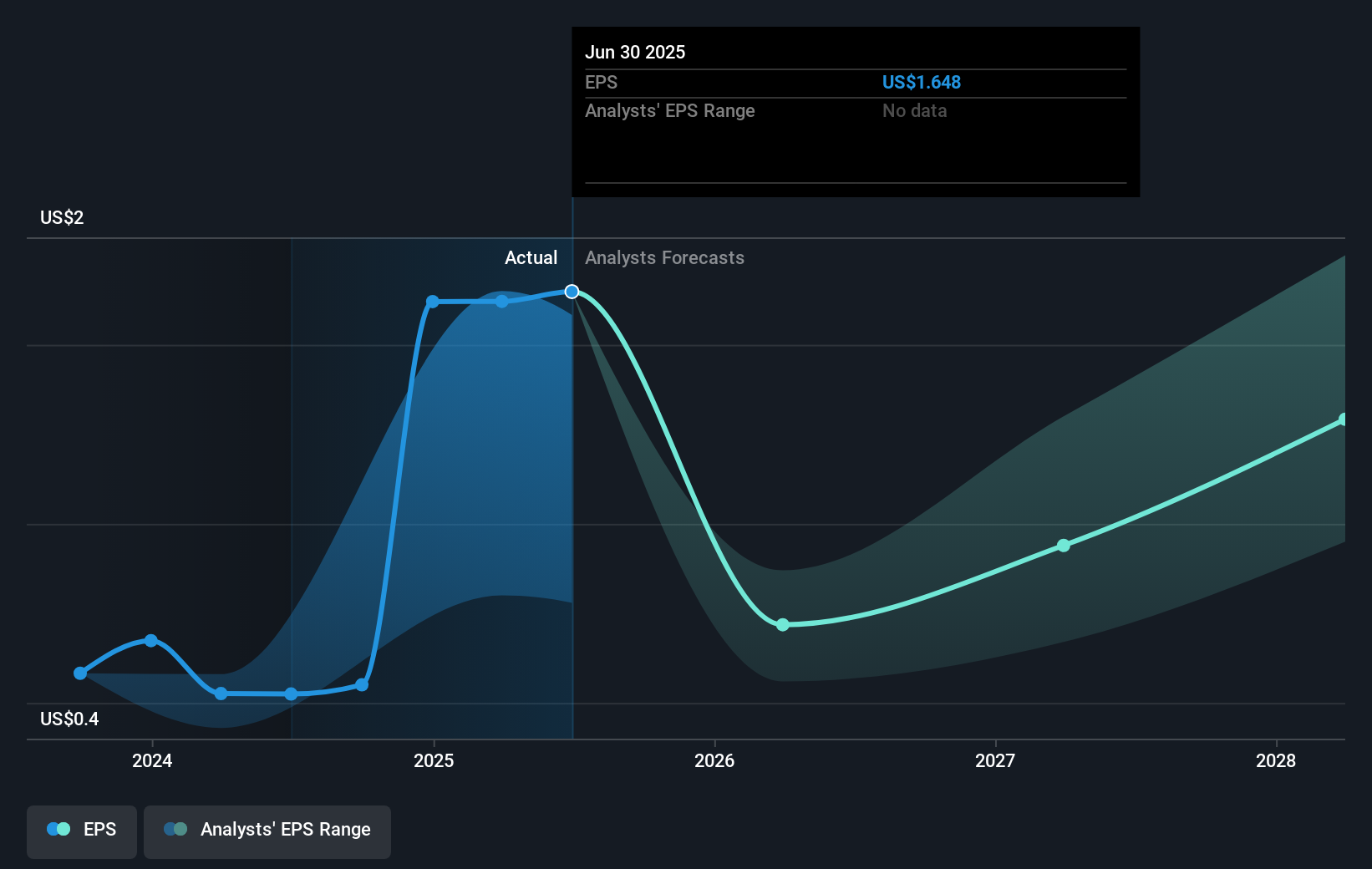Click the US$1.648 EPS value in tooltip
This screenshot has width=1372, height=869.
pos(922,83)
